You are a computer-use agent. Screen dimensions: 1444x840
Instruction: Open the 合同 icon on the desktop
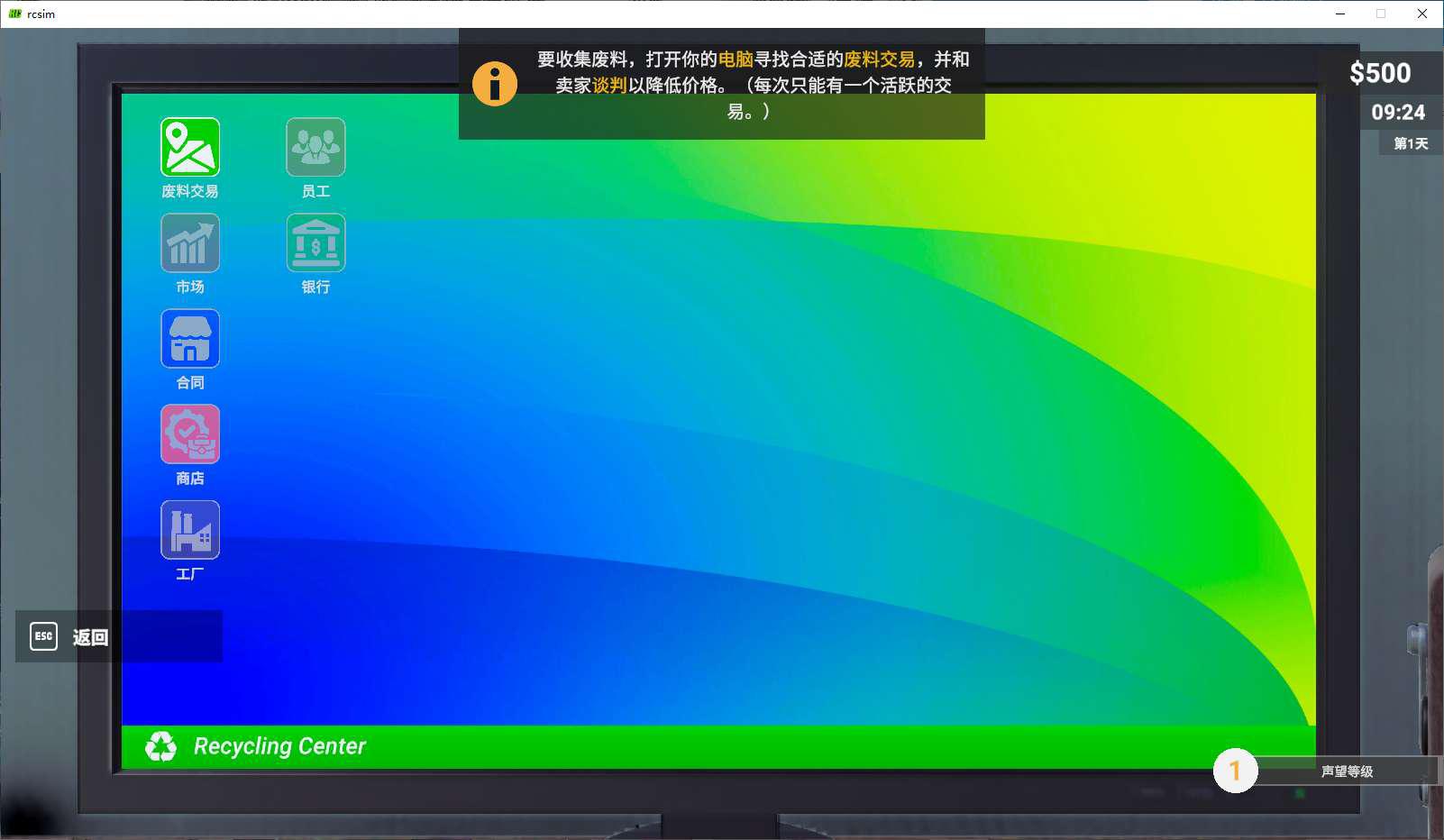(190, 338)
